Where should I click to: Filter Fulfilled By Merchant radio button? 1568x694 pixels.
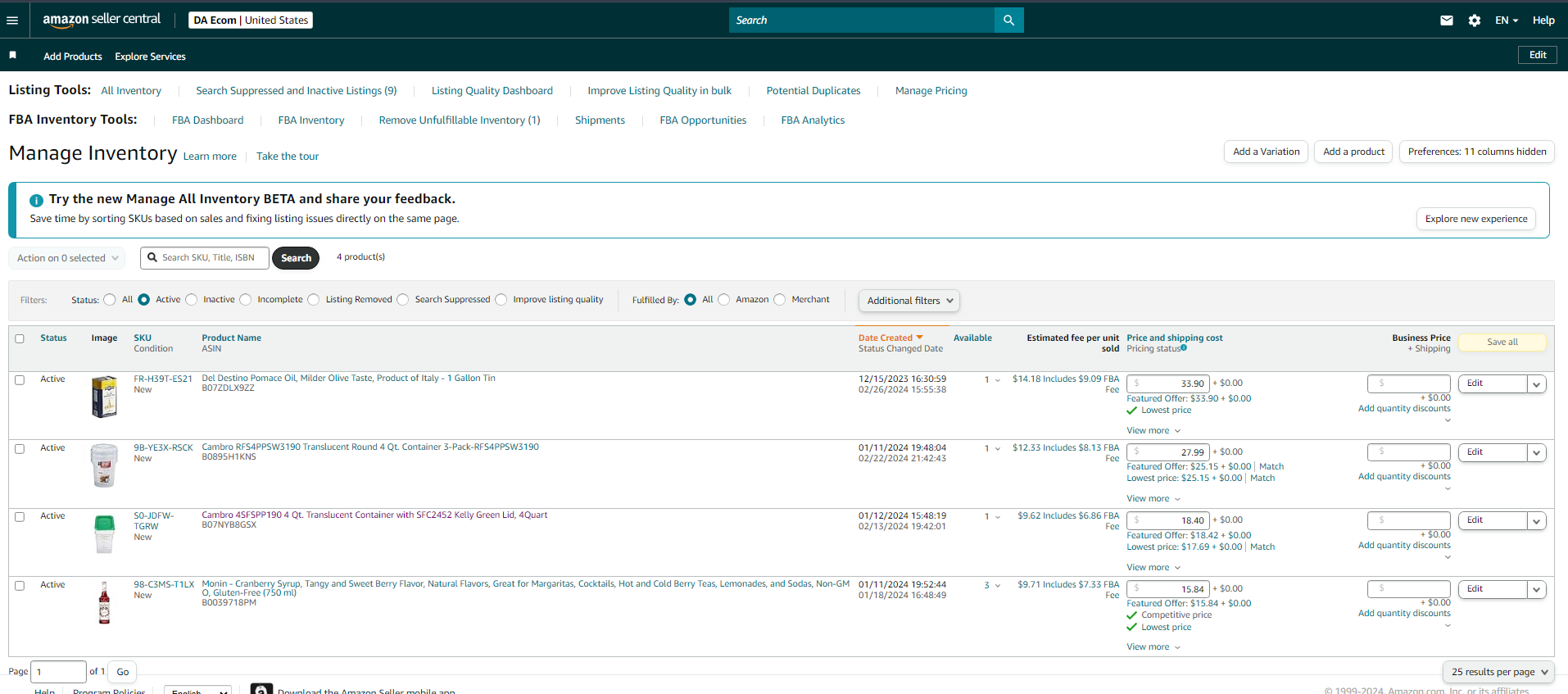pos(780,300)
